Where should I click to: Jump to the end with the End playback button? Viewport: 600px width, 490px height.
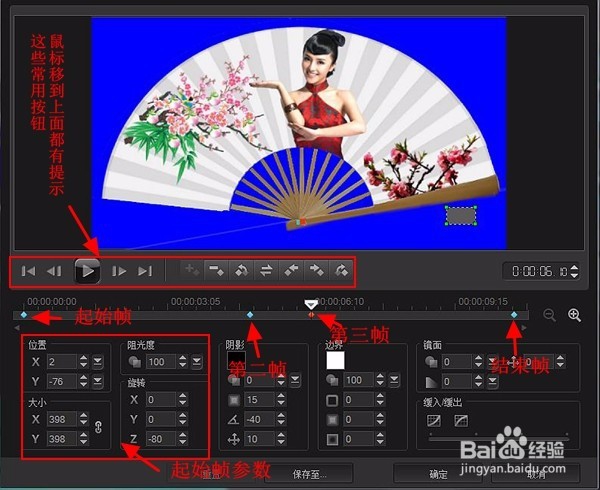145,271
